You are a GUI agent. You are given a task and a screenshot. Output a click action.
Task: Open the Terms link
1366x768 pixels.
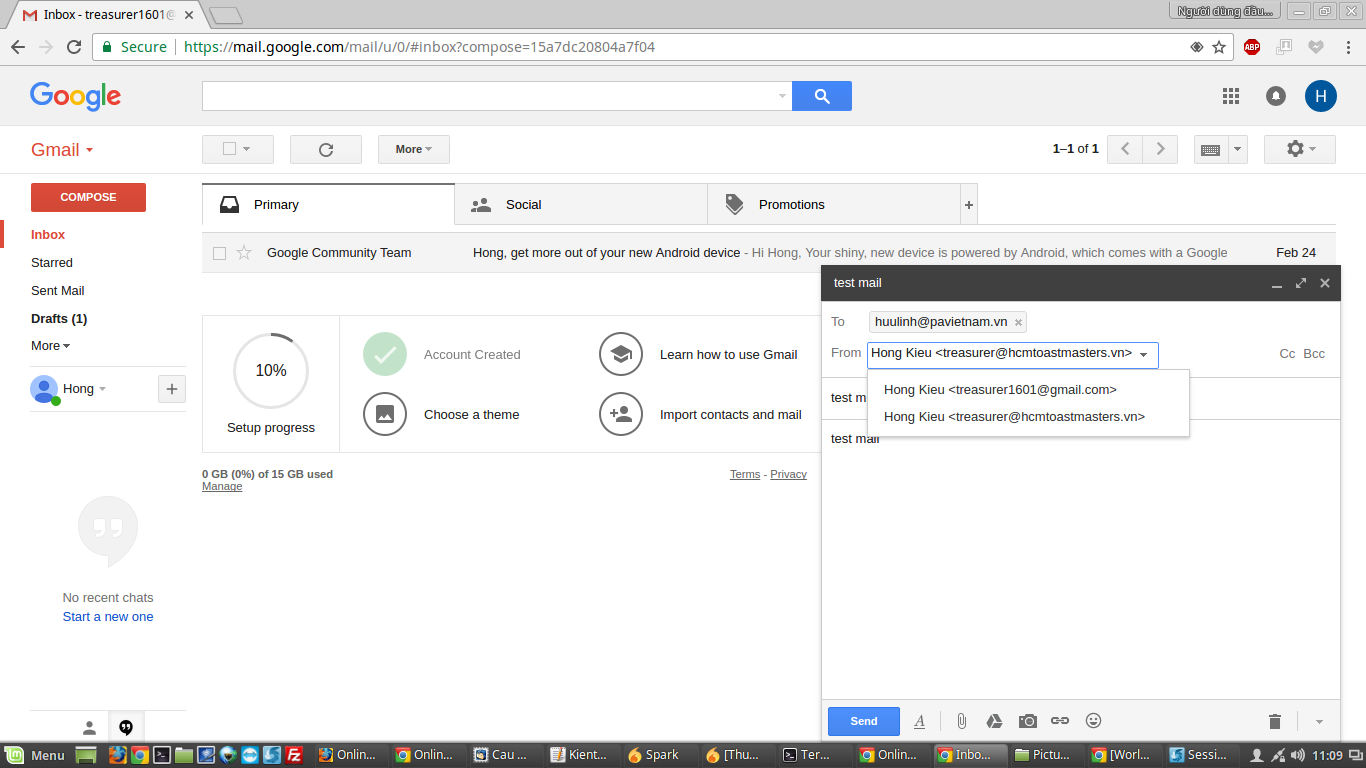[745, 474]
